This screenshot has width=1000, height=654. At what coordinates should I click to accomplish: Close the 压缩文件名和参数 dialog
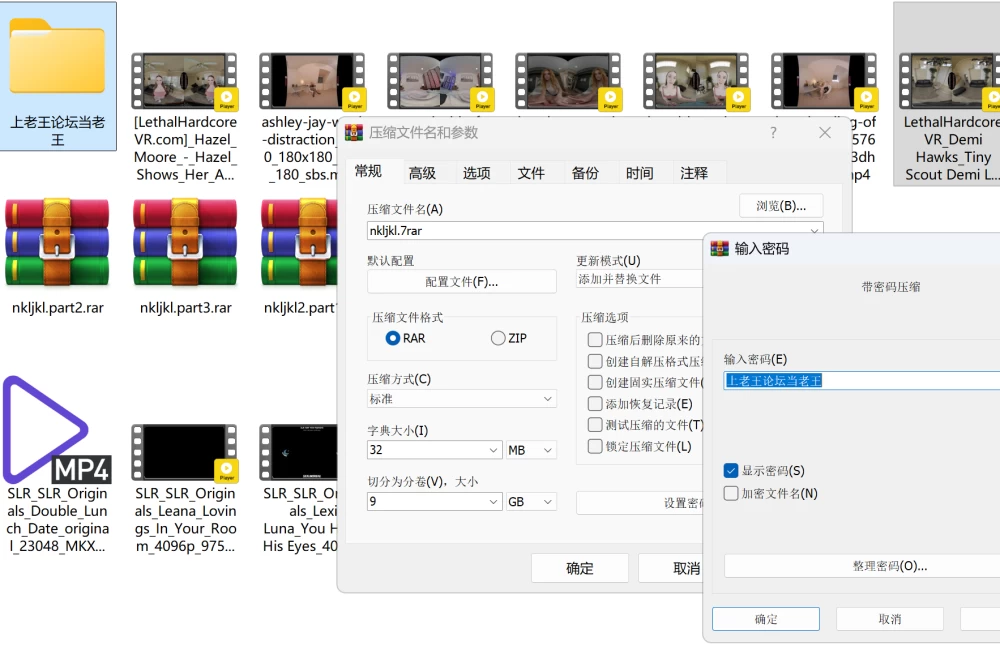(x=825, y=133)
